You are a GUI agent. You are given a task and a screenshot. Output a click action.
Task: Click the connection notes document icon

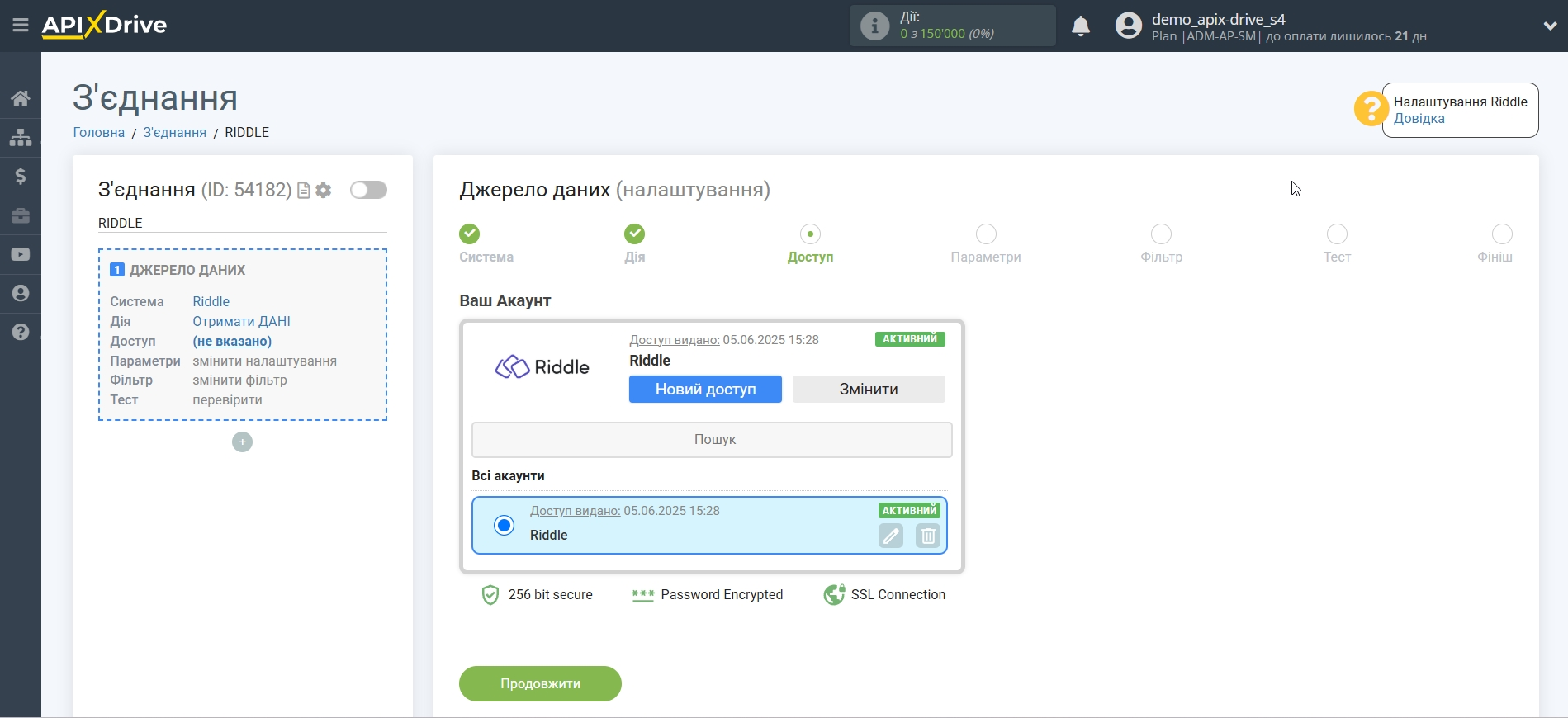tap(304, 191)
